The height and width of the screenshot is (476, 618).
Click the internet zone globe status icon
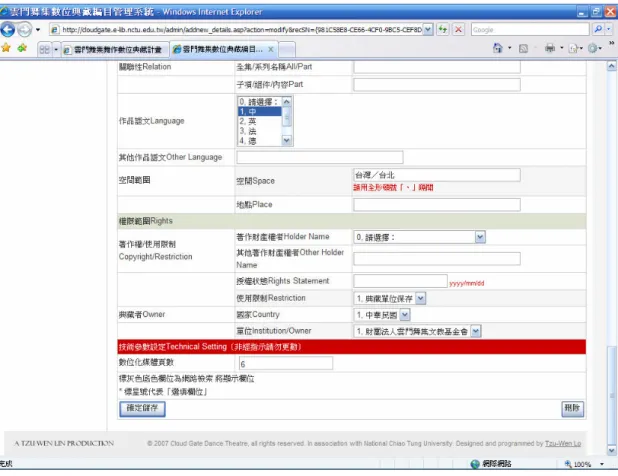pyautogui.click(x=475, y=464)
